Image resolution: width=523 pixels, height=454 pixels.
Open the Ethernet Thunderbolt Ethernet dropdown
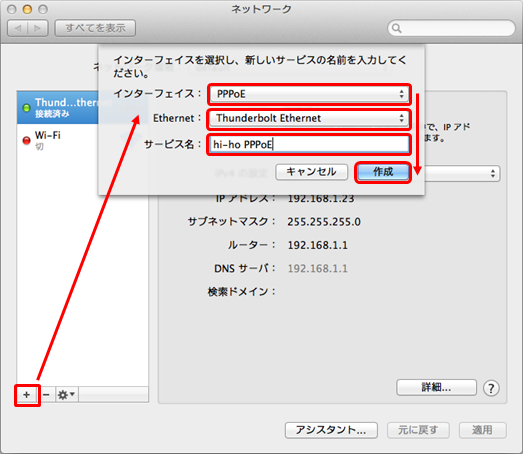tap(309, 118)
